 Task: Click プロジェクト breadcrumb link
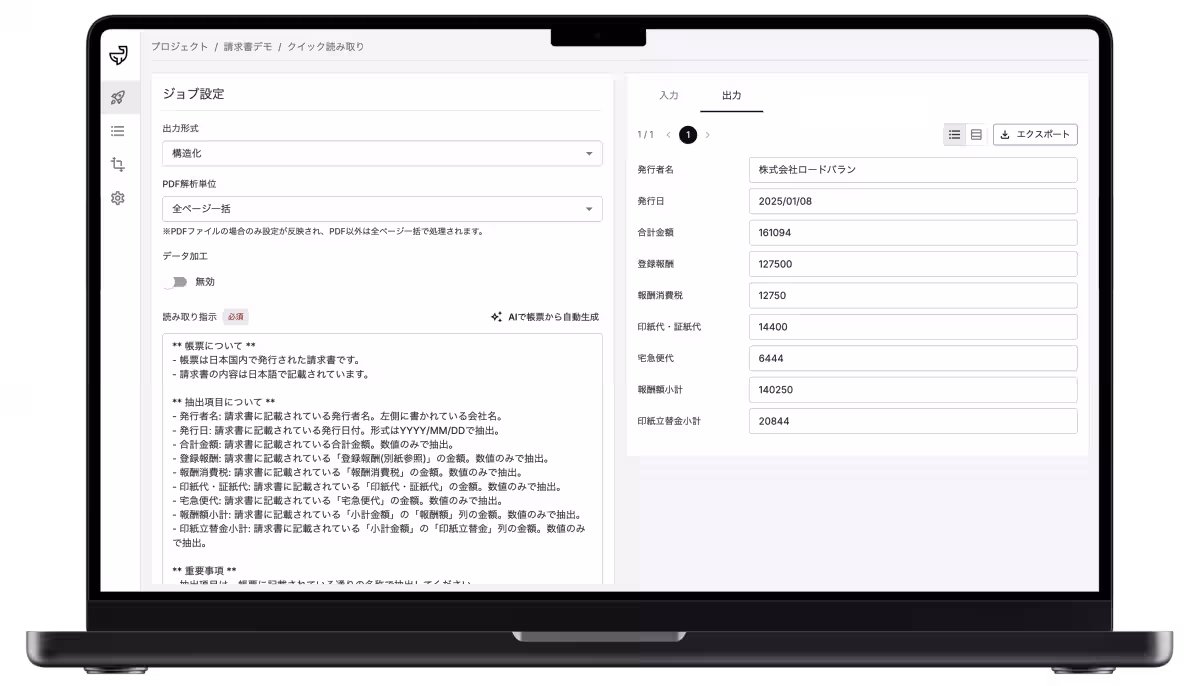point(180,47)
